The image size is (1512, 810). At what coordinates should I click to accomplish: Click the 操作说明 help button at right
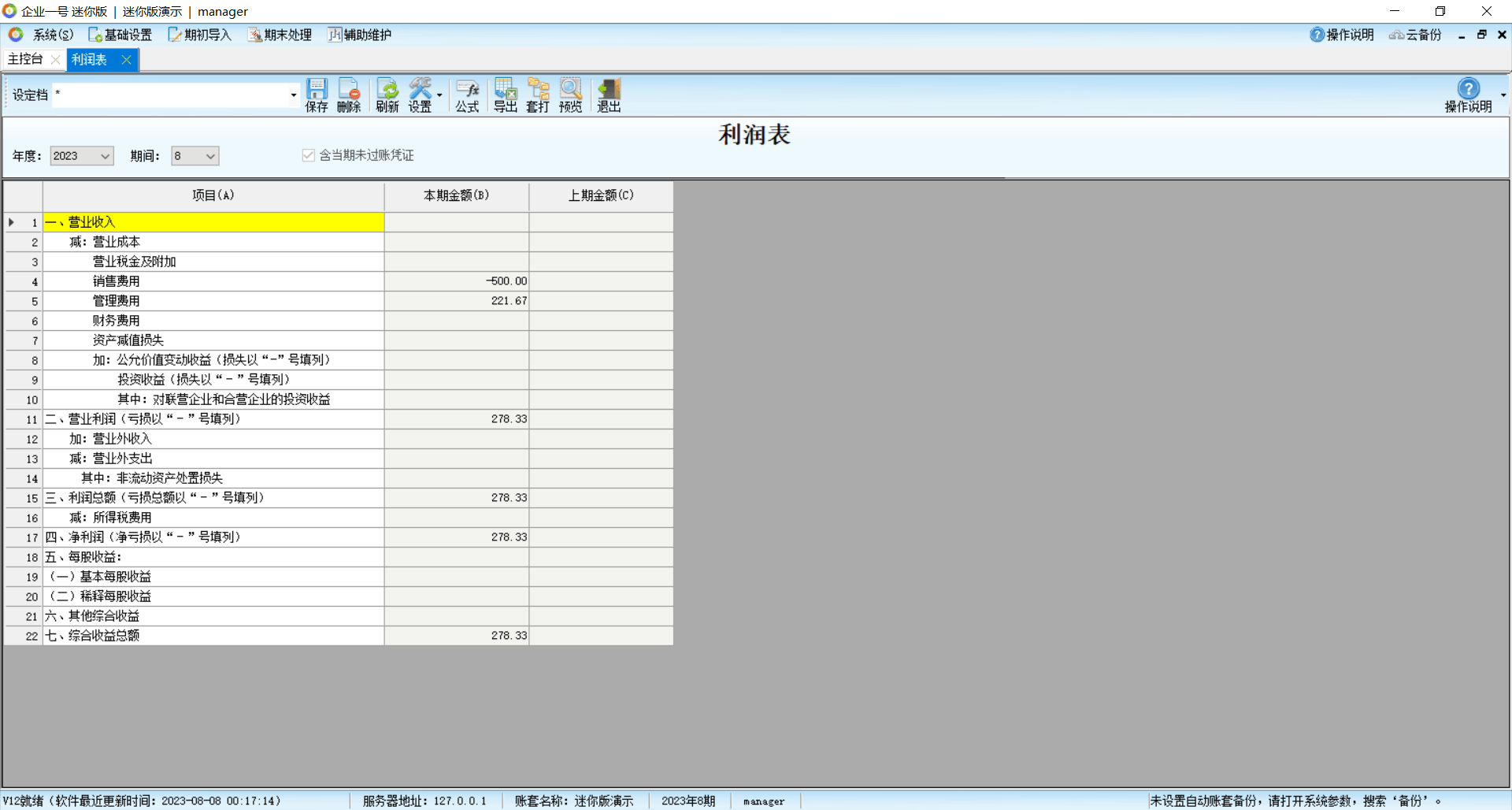[x=1468, y=95]
